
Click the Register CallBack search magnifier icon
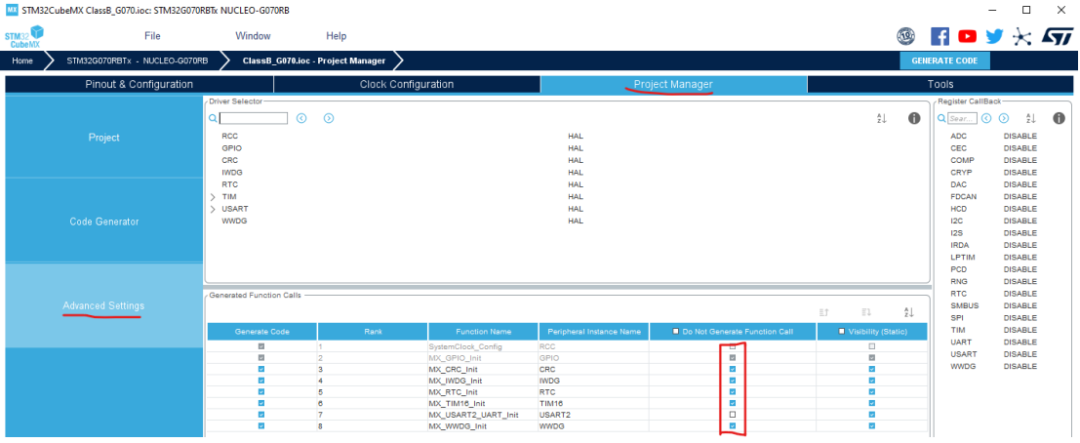[942, 119]
